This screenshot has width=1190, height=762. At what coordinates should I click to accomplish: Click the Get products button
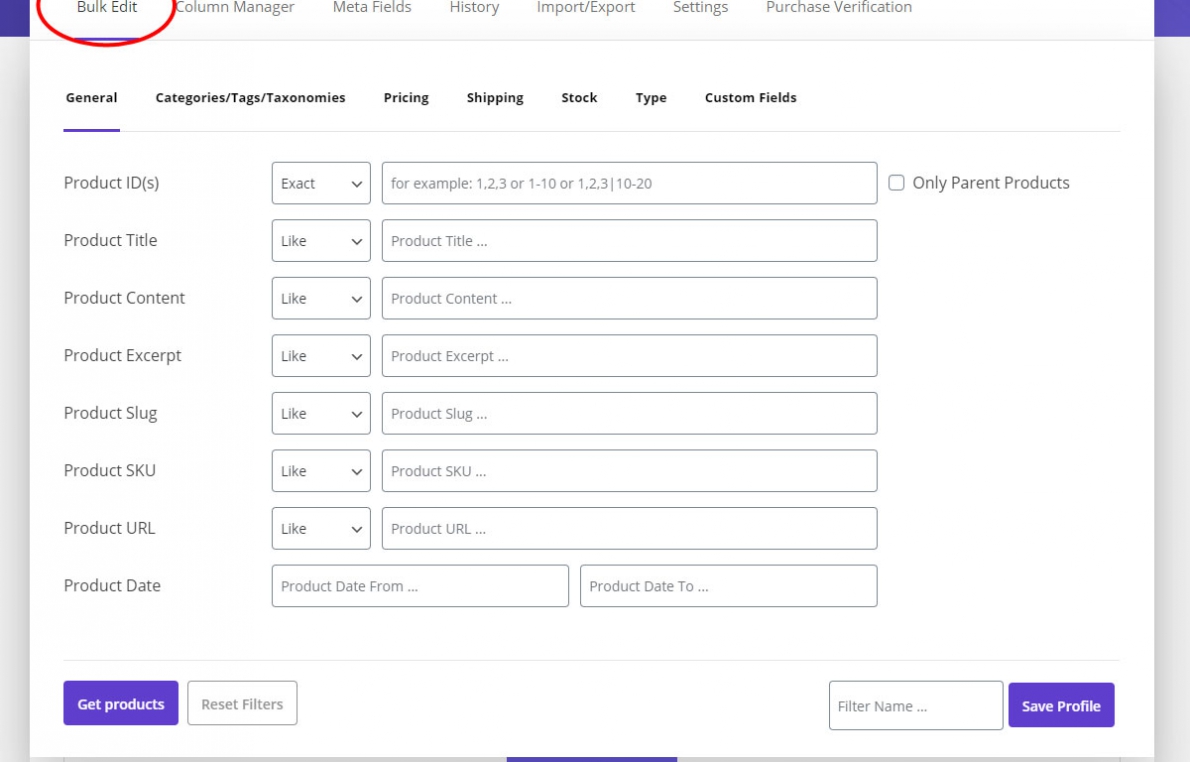[x=120, y=703]
